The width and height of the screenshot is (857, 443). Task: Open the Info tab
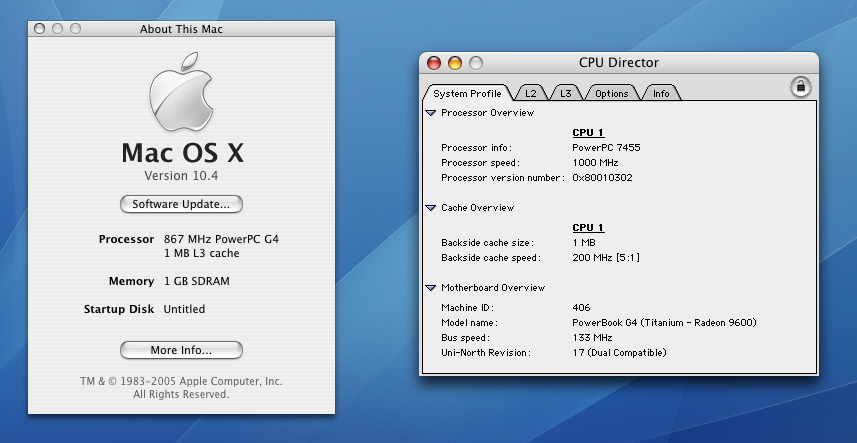click(661, 93)
